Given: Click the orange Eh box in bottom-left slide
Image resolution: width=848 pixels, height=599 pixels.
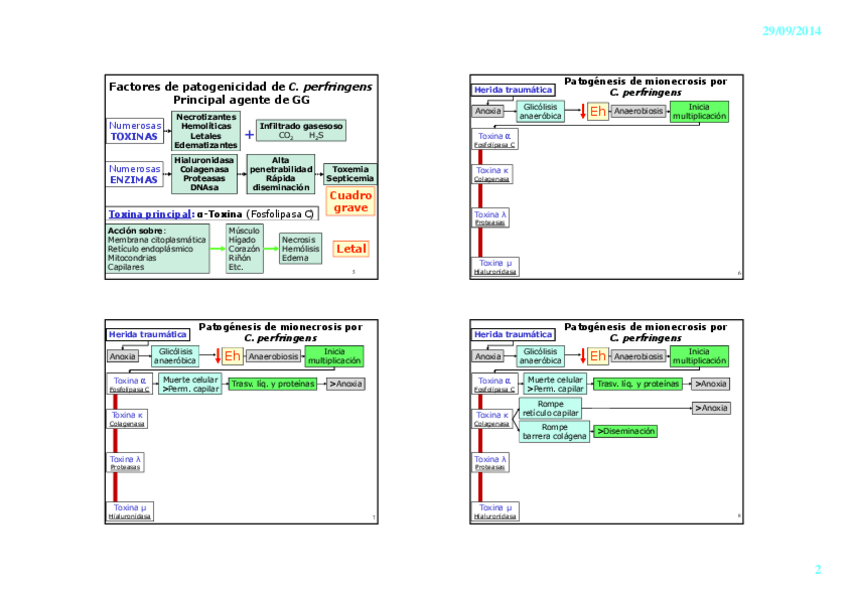Looking at the screenshot, I should point(232,356).
